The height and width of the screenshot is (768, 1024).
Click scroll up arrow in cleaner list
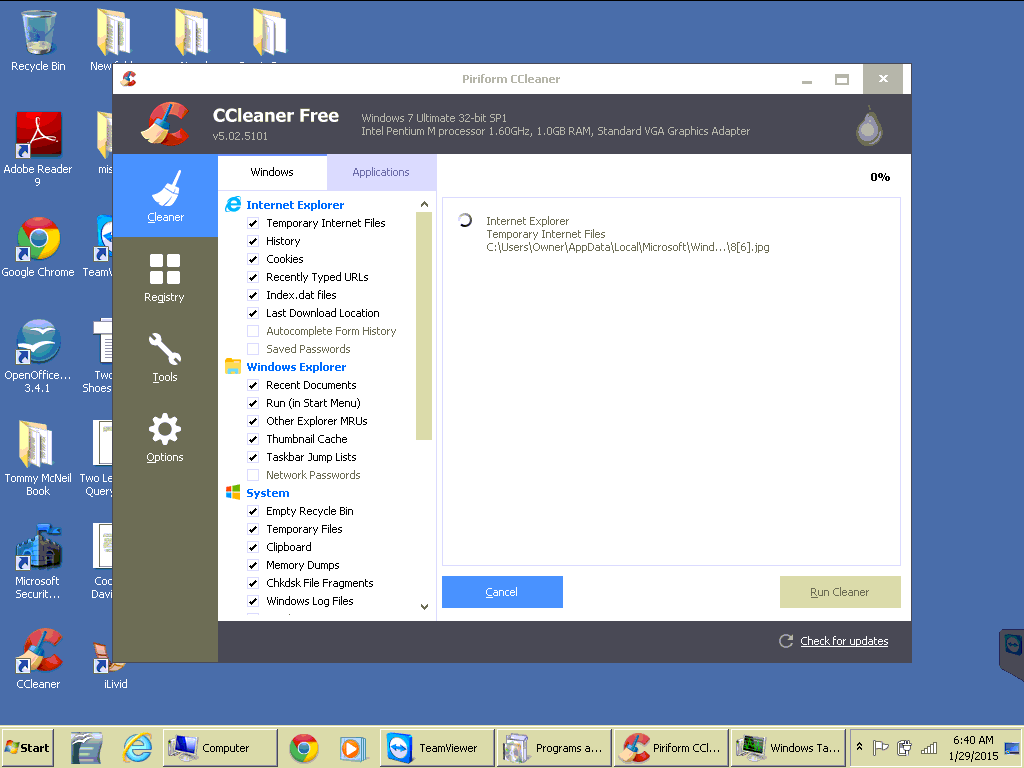coord(424,204)
